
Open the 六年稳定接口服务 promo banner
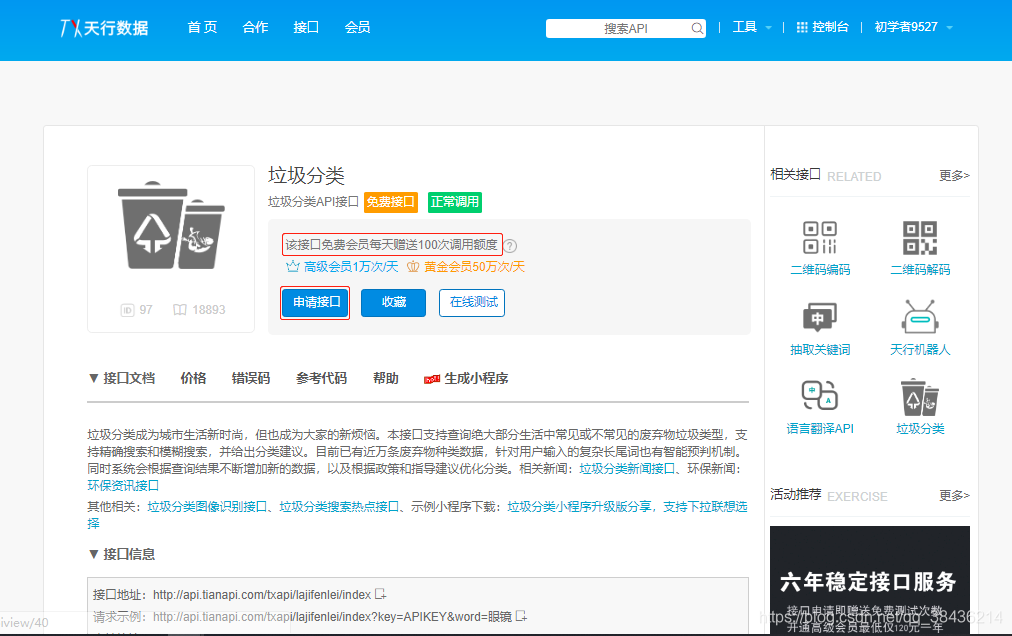[x=869, y=580]
